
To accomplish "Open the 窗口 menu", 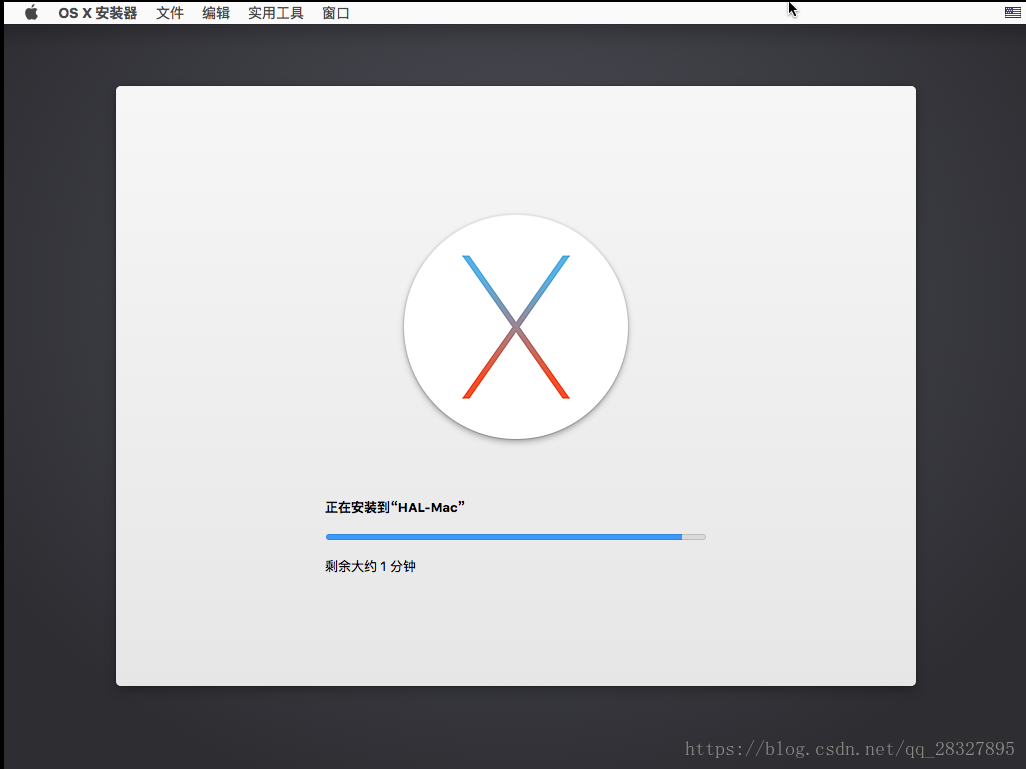I will (336, 13).
